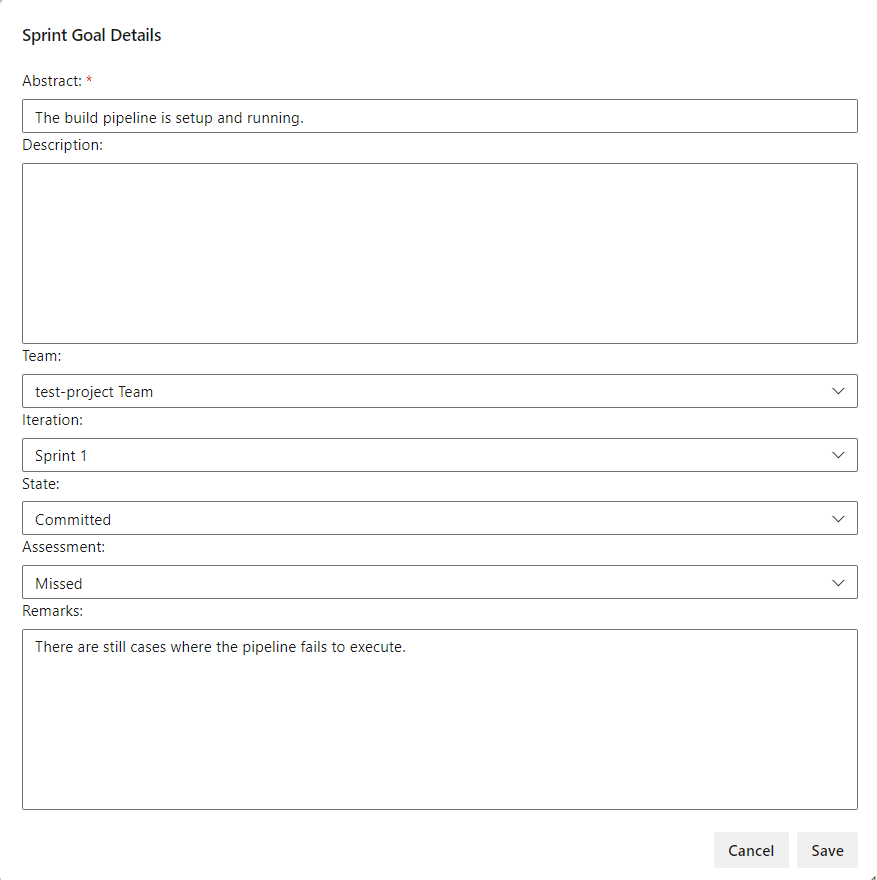The height and width of the screenshot is (880, 877).
Task: Click the Assessment chevron arrow
Action: click(839, 582)
